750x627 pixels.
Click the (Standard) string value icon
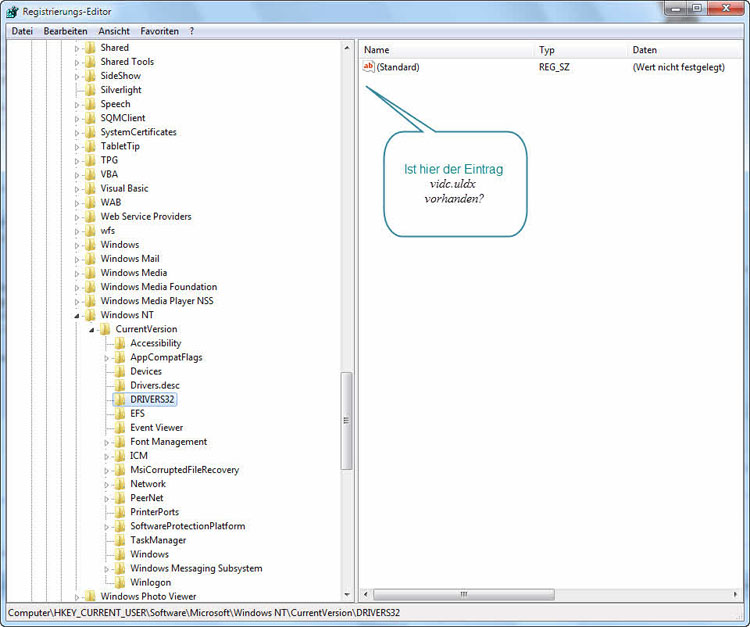(x=368, y=67)
